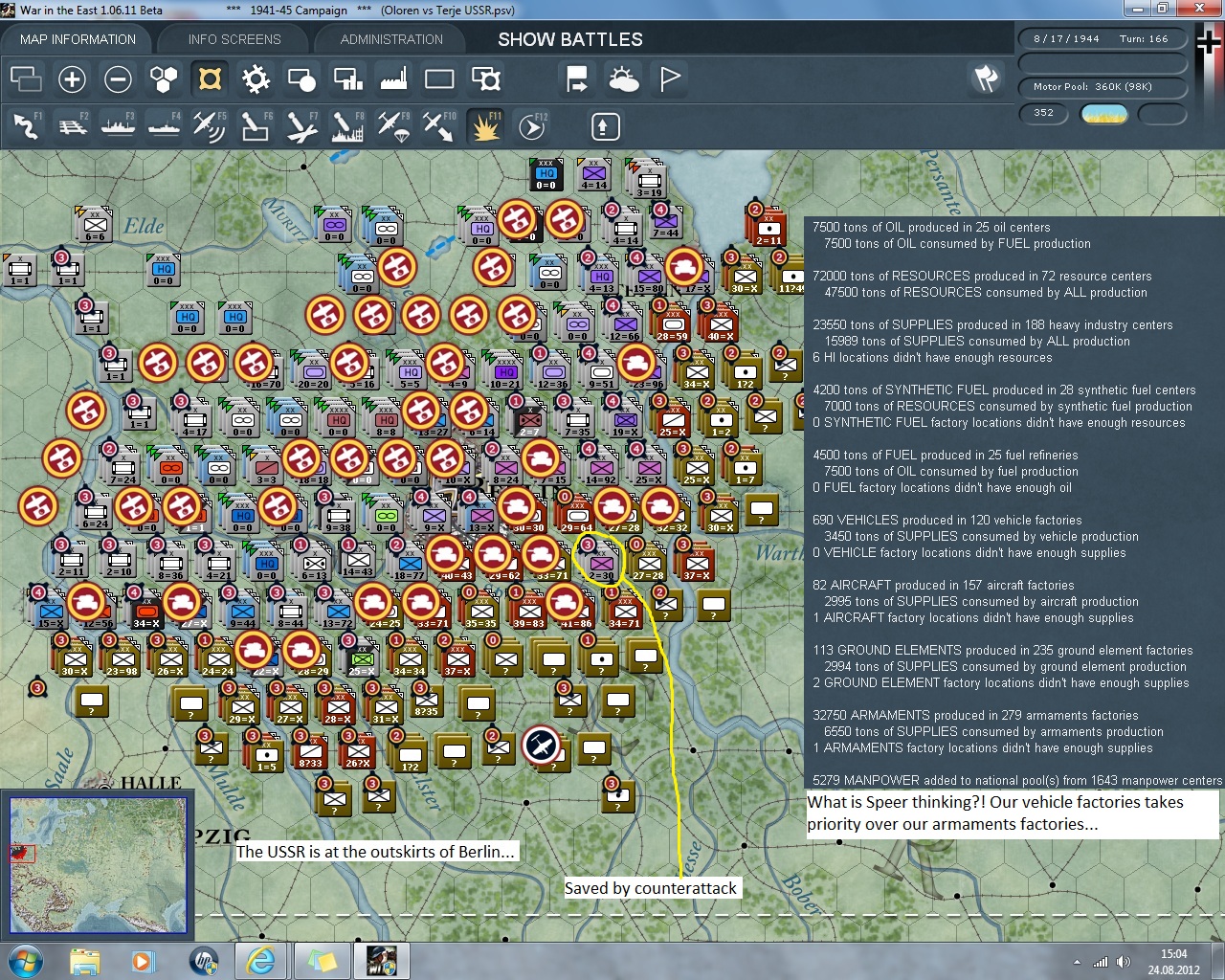Click the line "32750 ARMAMENTS produced in 279 armaments factories"
This screenshot has width=1225, height=980.
pyautogui.click(x=975, y=716)
